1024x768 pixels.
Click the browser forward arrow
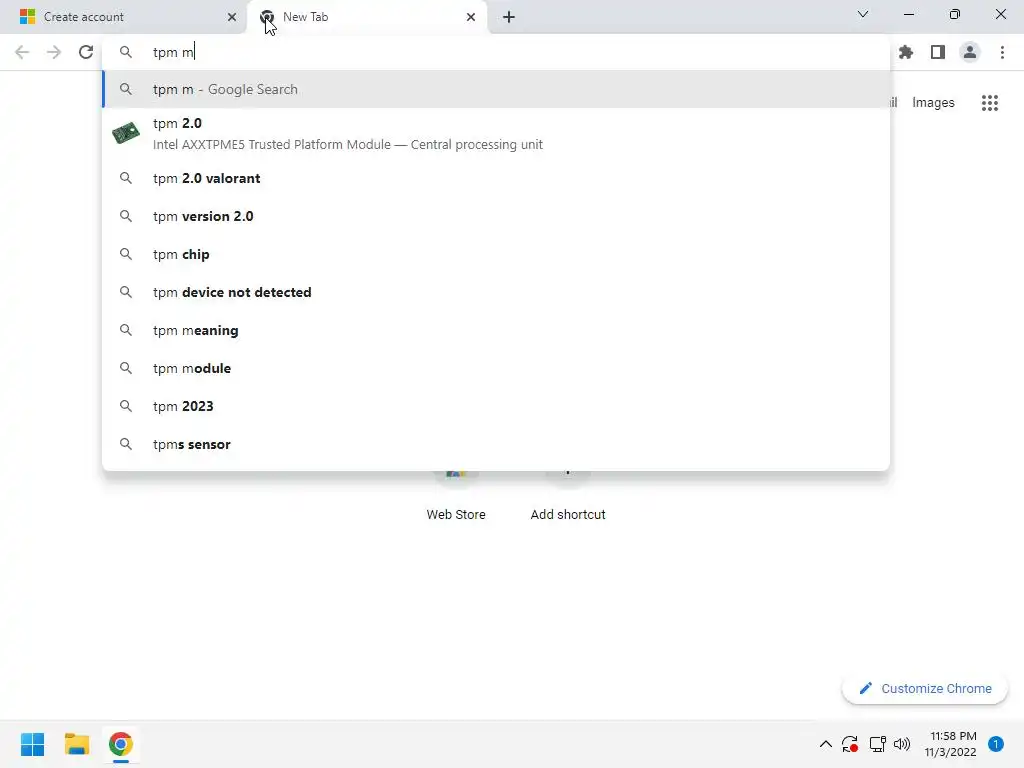[x=54, y=52]
